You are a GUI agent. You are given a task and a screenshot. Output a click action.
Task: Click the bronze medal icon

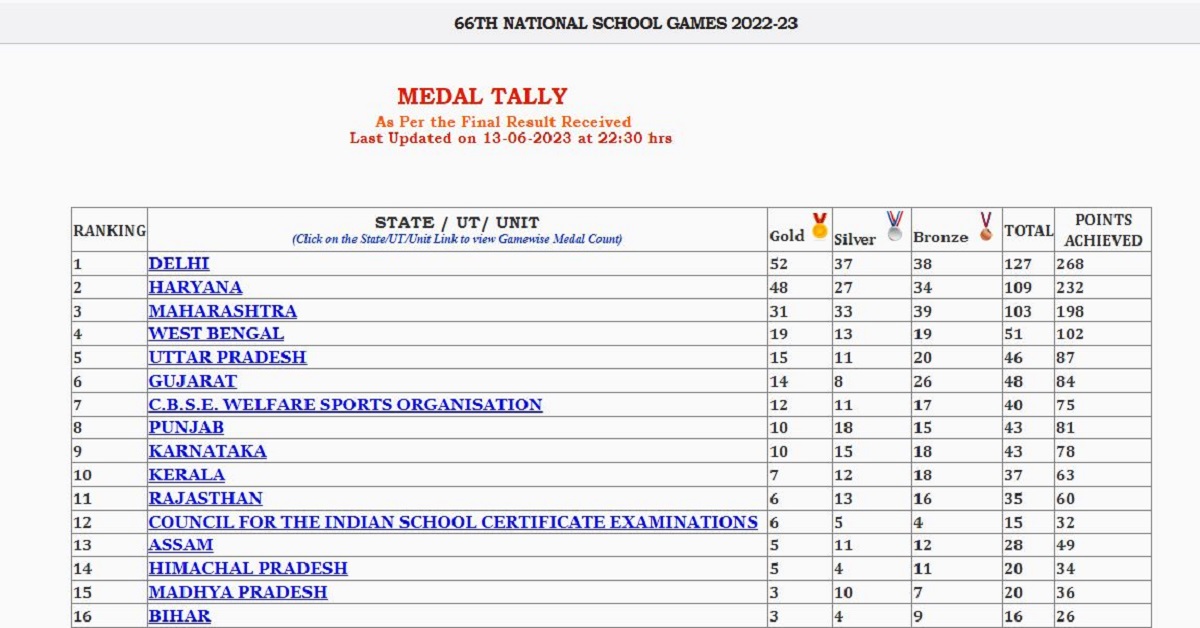986,226
